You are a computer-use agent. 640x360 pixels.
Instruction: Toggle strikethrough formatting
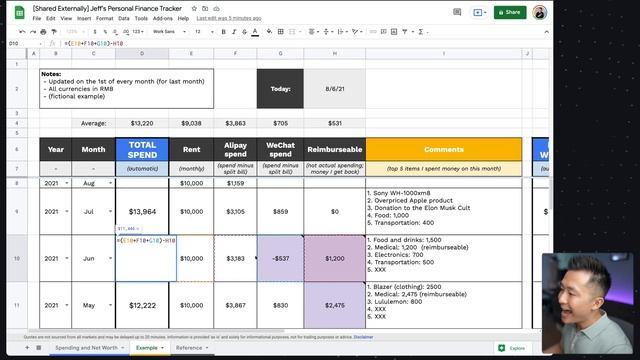pyautogui.click(x=244, y=32)
